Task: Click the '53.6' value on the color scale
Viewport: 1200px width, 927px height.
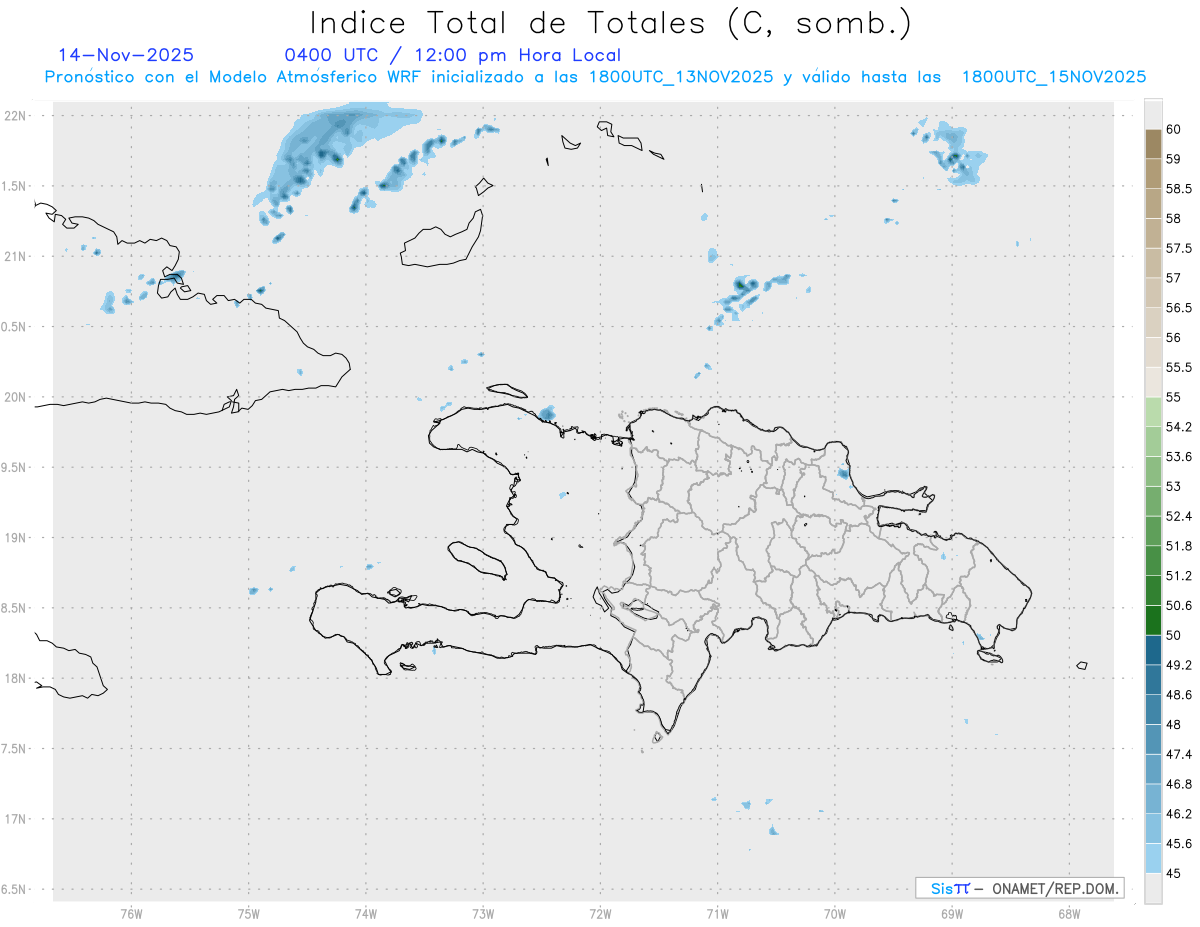Action: [x=1178, y=457]
